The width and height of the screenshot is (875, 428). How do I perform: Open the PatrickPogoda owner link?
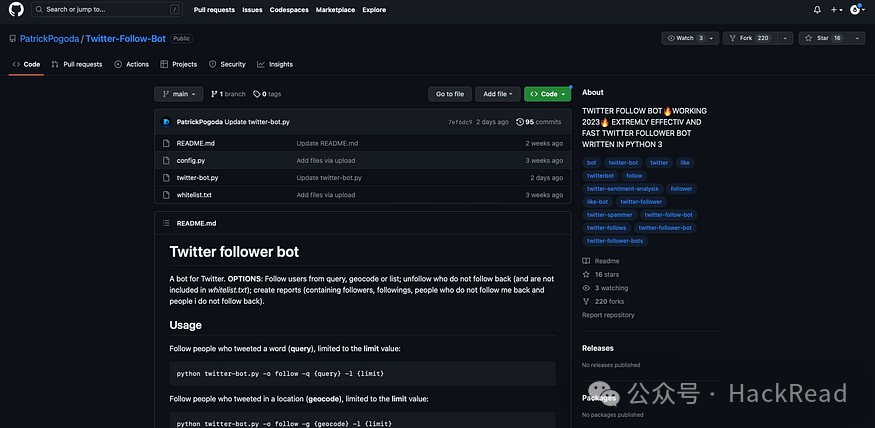pos(50,39)
